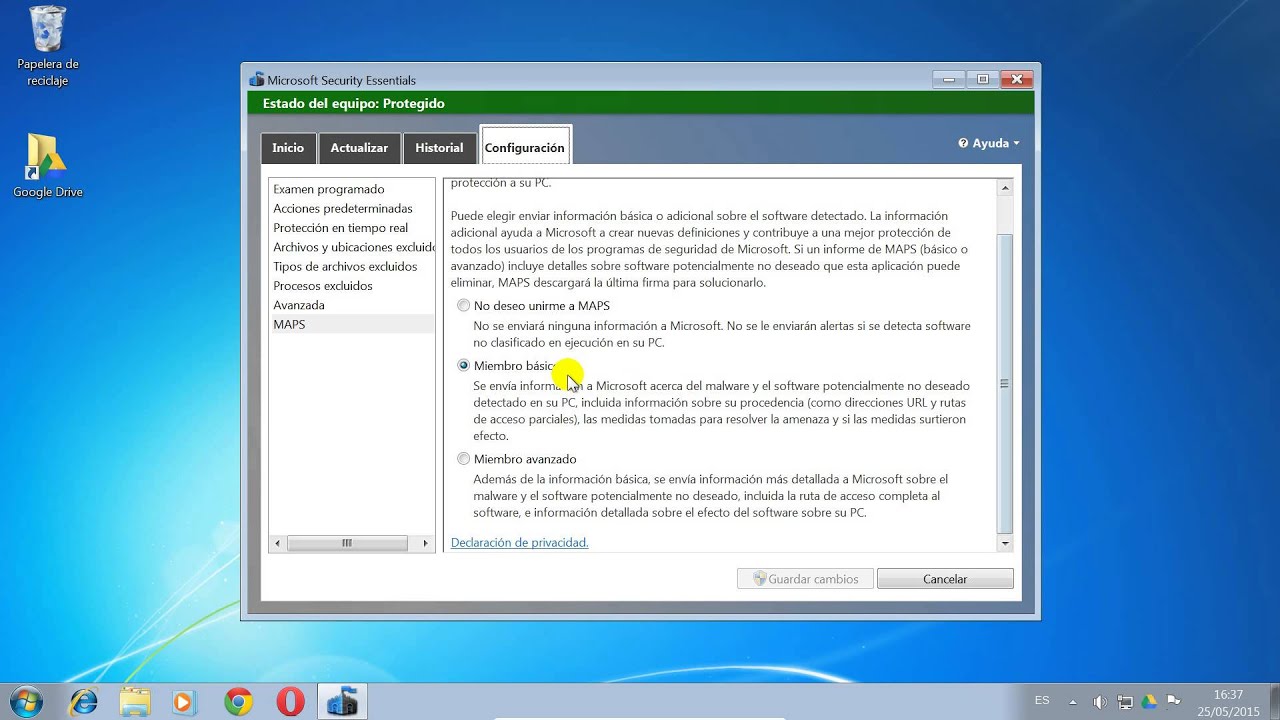Select Microsoft Security Essentials taskbar icon
Image resolution: width=1280 pixels, height=720 pixels.
pyautogui.click(x=342, y=702)
